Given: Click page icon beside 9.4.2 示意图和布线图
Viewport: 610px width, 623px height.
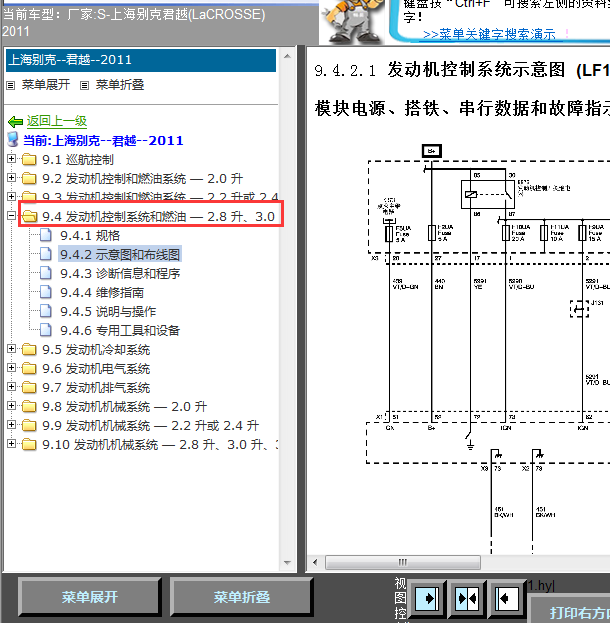Looking at the screenshot, I should [x=46, y=254].
